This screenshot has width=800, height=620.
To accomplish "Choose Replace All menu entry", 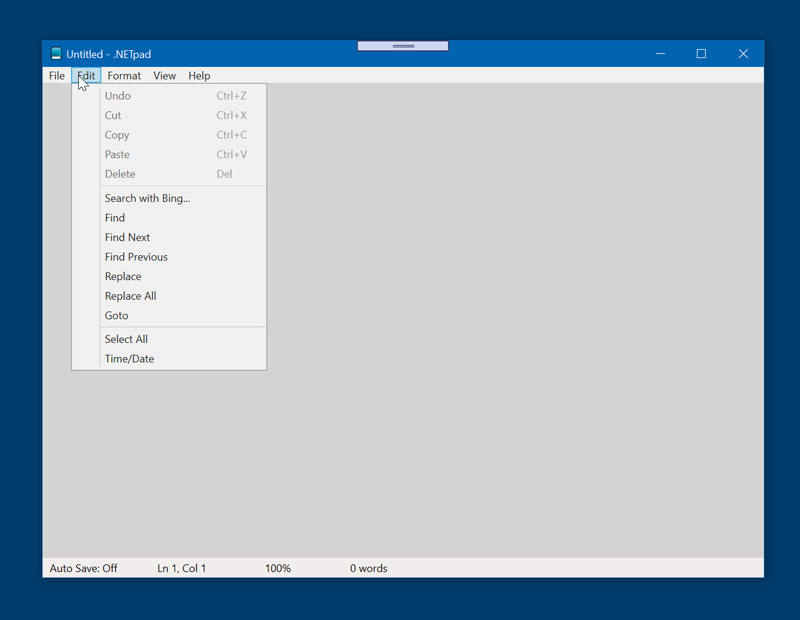I will (x=130, y=296).
